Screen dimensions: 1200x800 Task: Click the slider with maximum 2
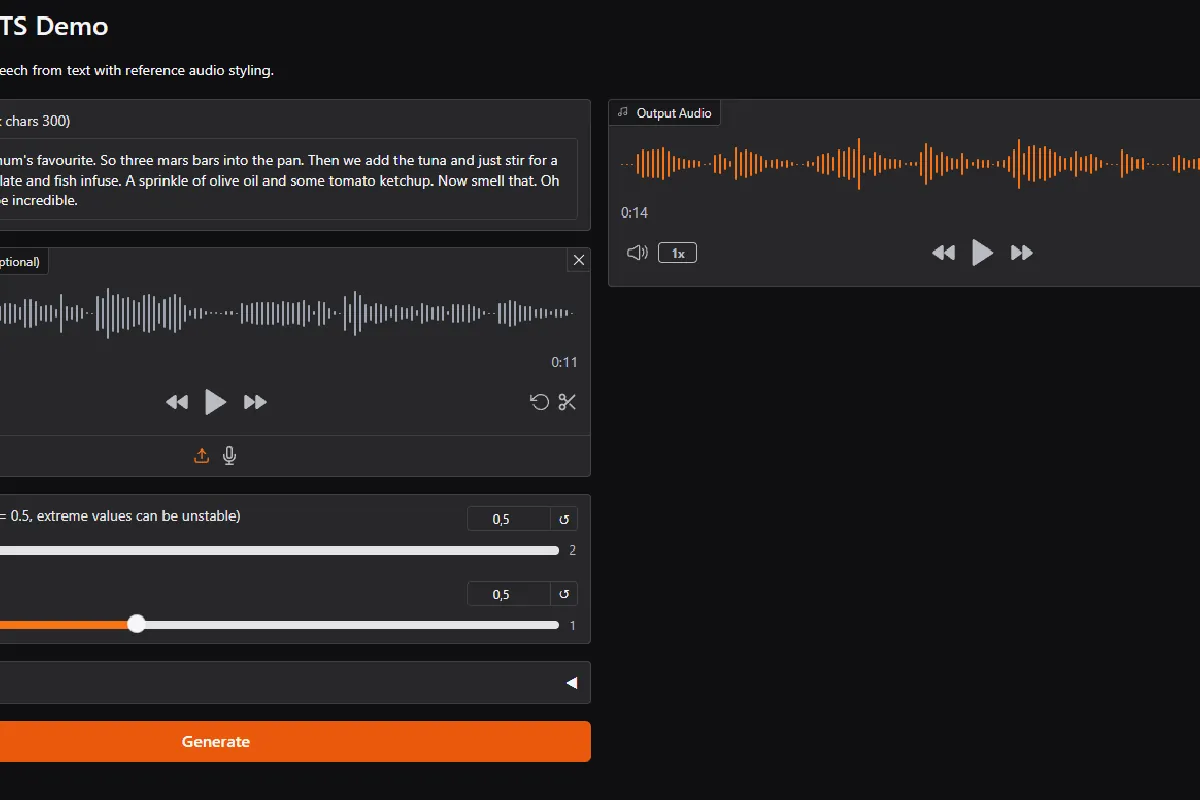pos(279,550)
